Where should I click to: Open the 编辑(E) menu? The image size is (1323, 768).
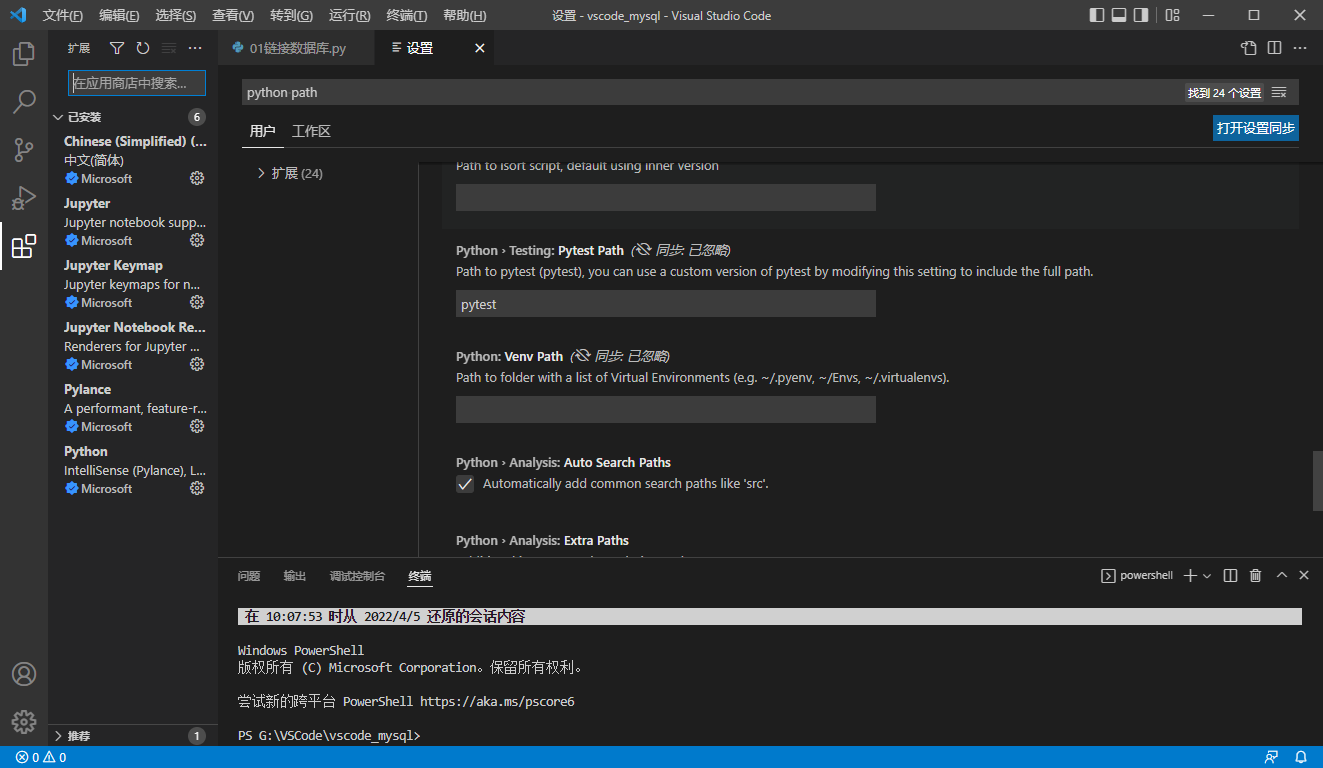click(120, 15)
